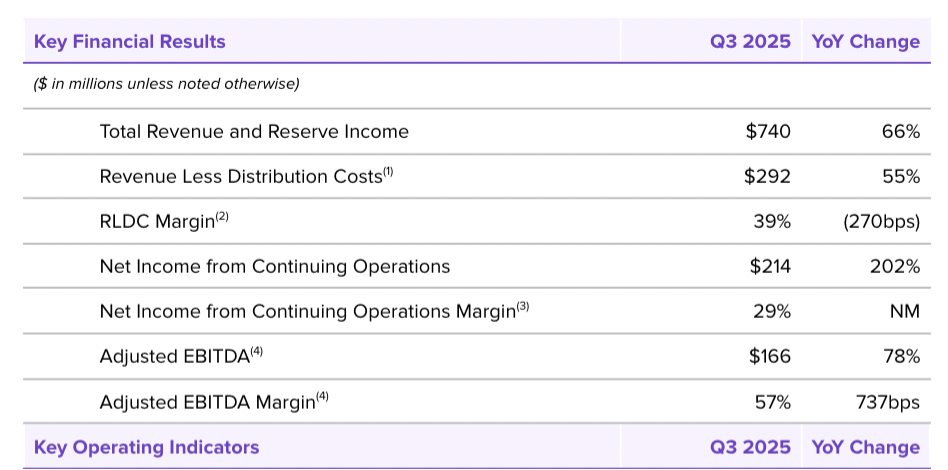Click the 57% Adjusted EBITDA Margin value
The width and height of the screenshot is (948, 470).
pyautogui.click(x=772, y=402)
